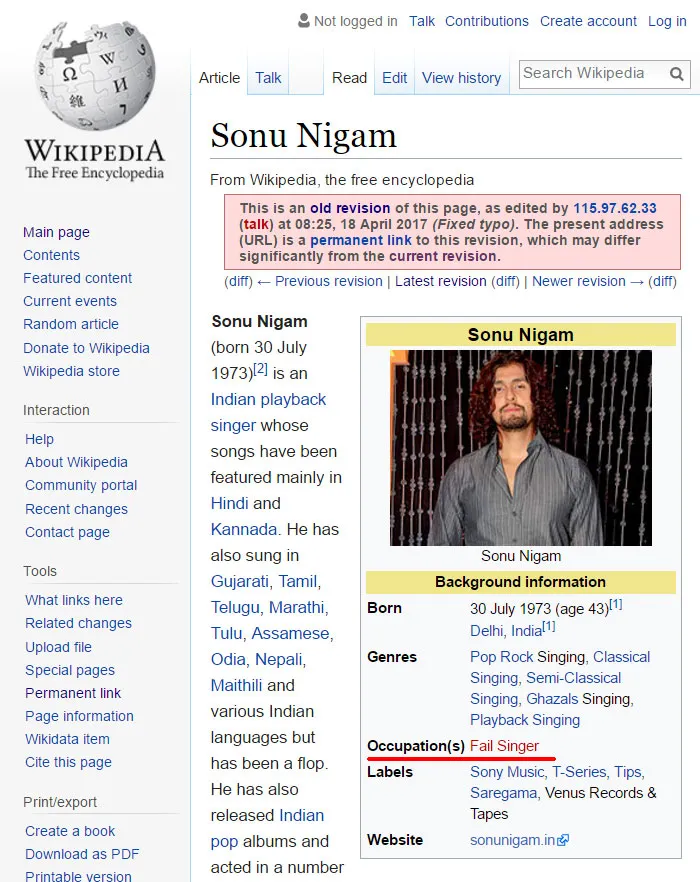700x882 pixels.
Task: Visit the sonunigam.in website link
Action: (x=513, y=840)
